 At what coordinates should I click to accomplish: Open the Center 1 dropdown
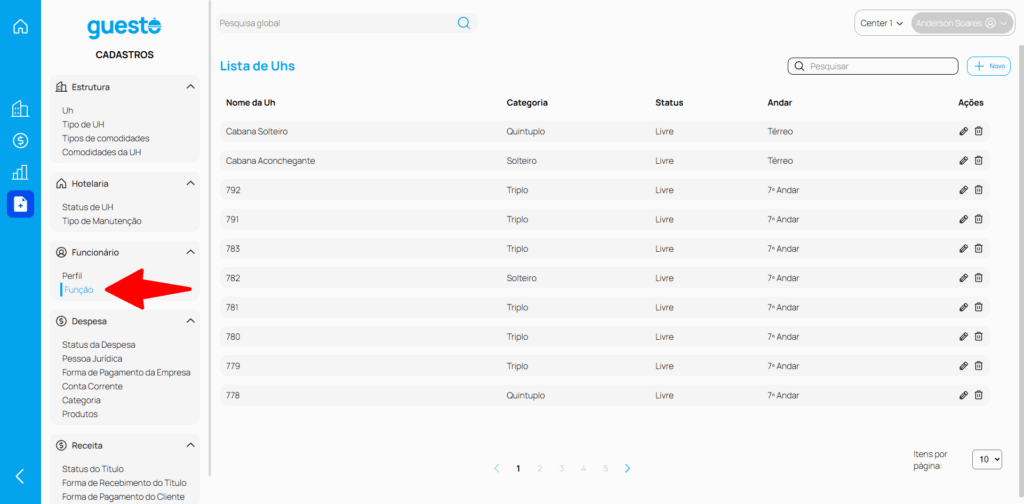pos(881,23)
